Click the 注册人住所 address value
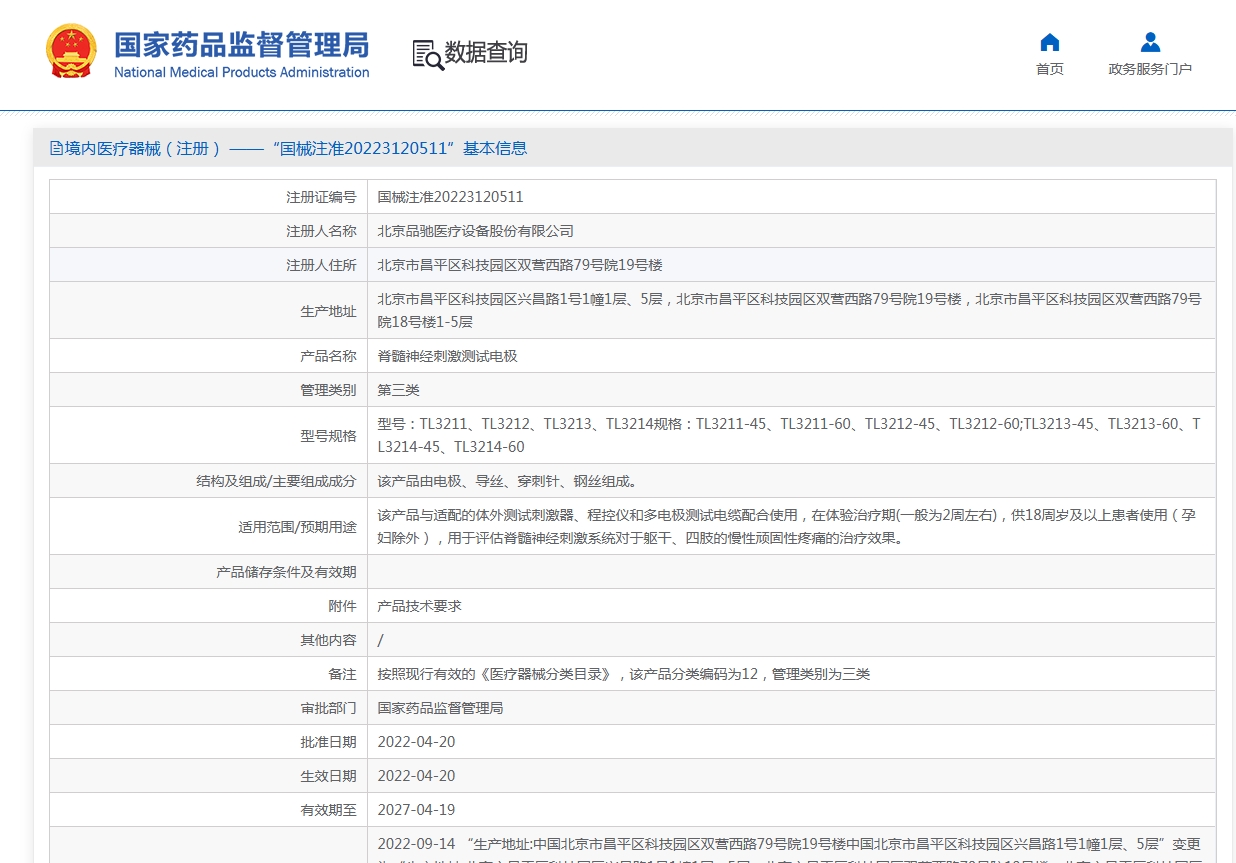This screenshot has width=1236, height=863. pyautogui.click(x=520, y=265)
